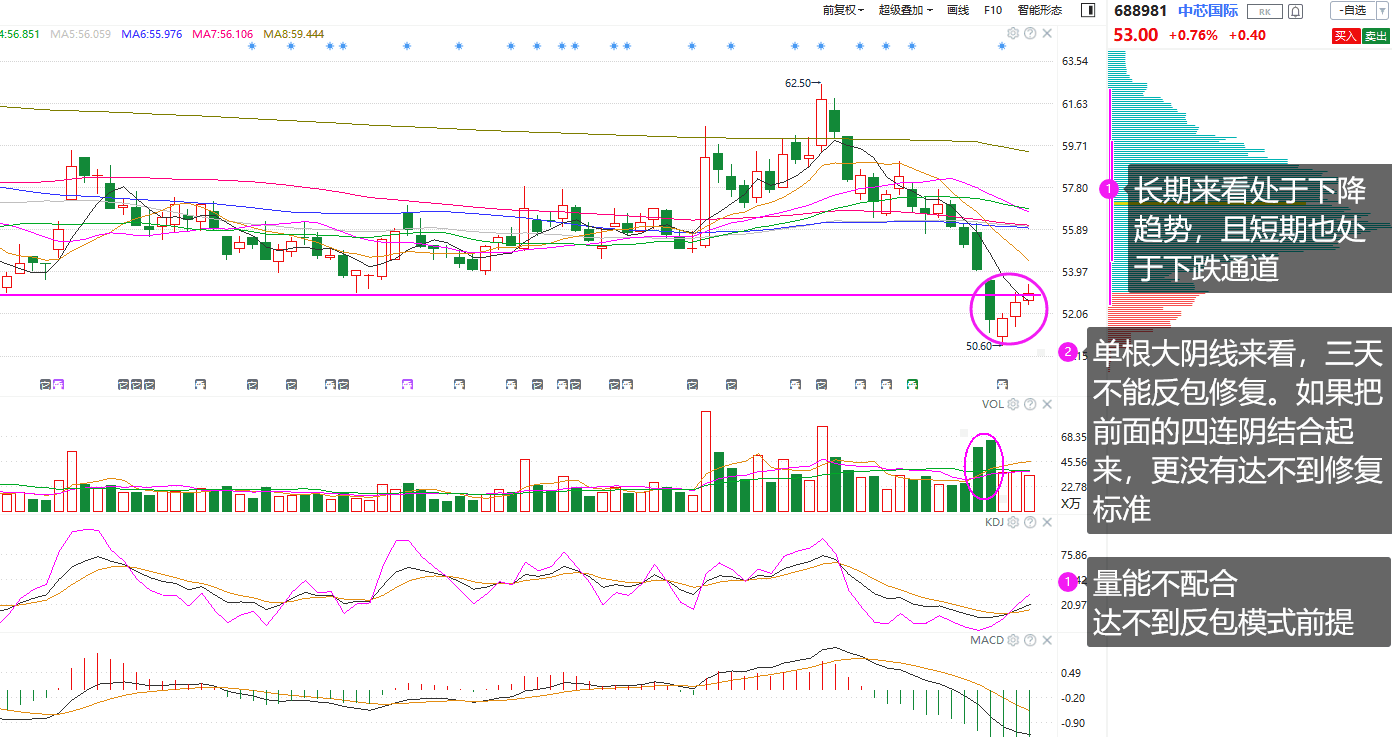Toggle the side panel layout icon
This screenshot has height=737, width=1392.
[x=1088, y=10]
